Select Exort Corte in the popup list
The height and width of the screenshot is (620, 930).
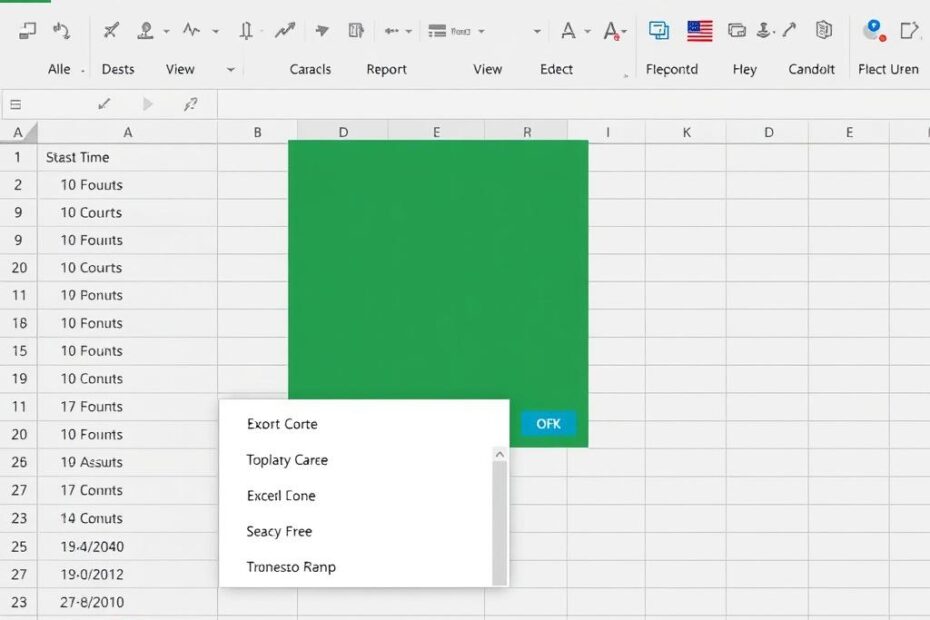pos(282,423)
